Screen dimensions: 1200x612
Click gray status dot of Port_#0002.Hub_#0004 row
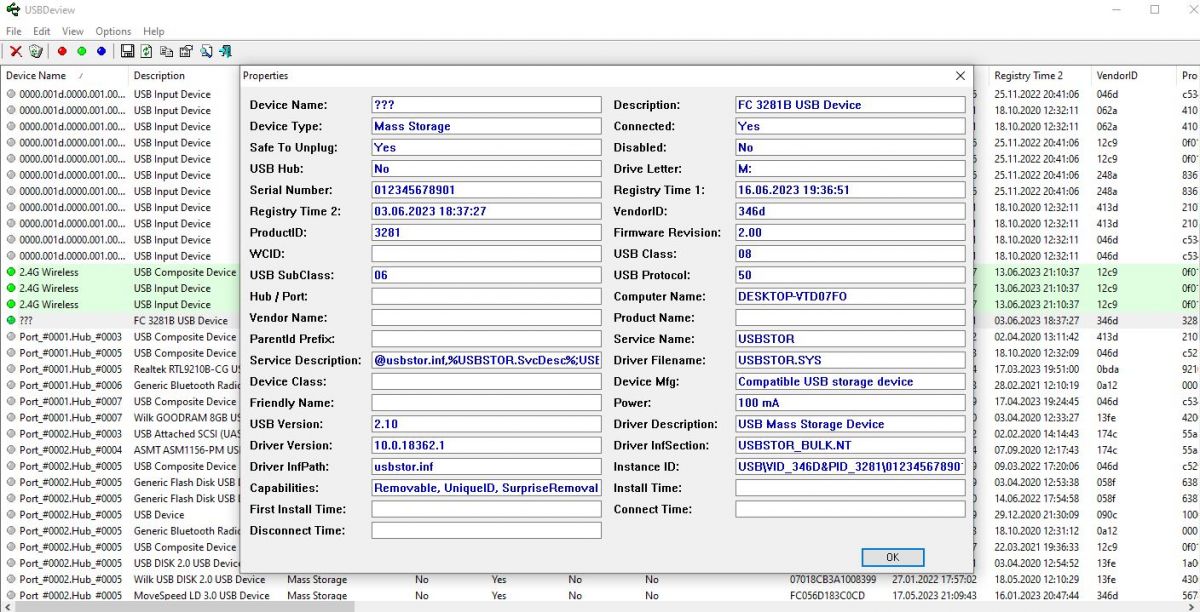11,450
